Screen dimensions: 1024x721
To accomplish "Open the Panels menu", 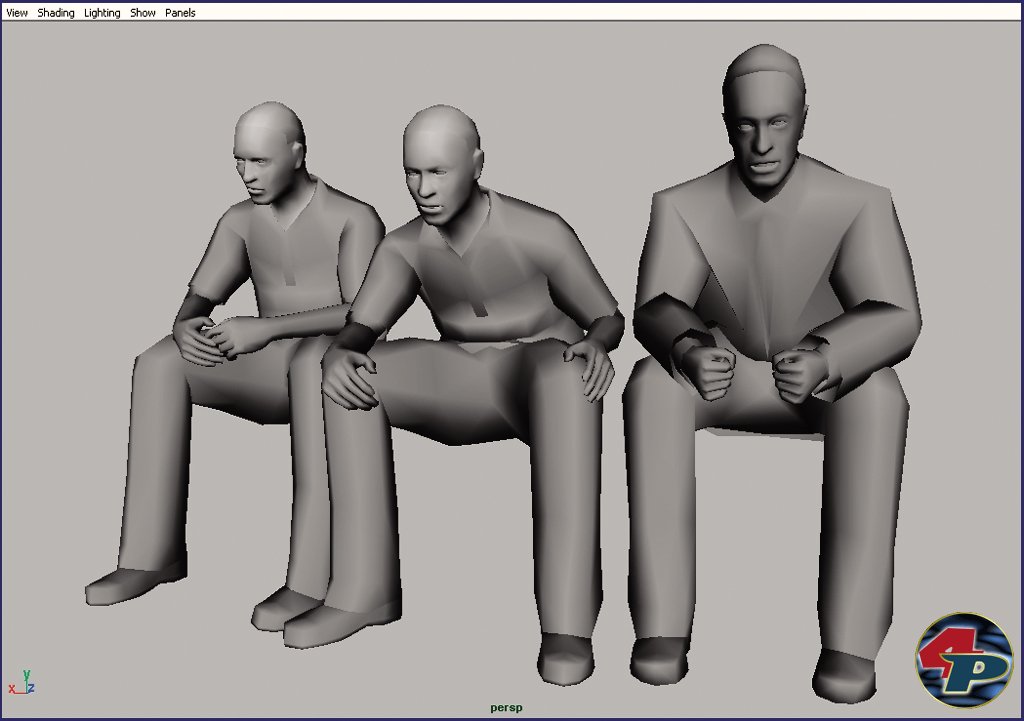I will coord(180,13).
